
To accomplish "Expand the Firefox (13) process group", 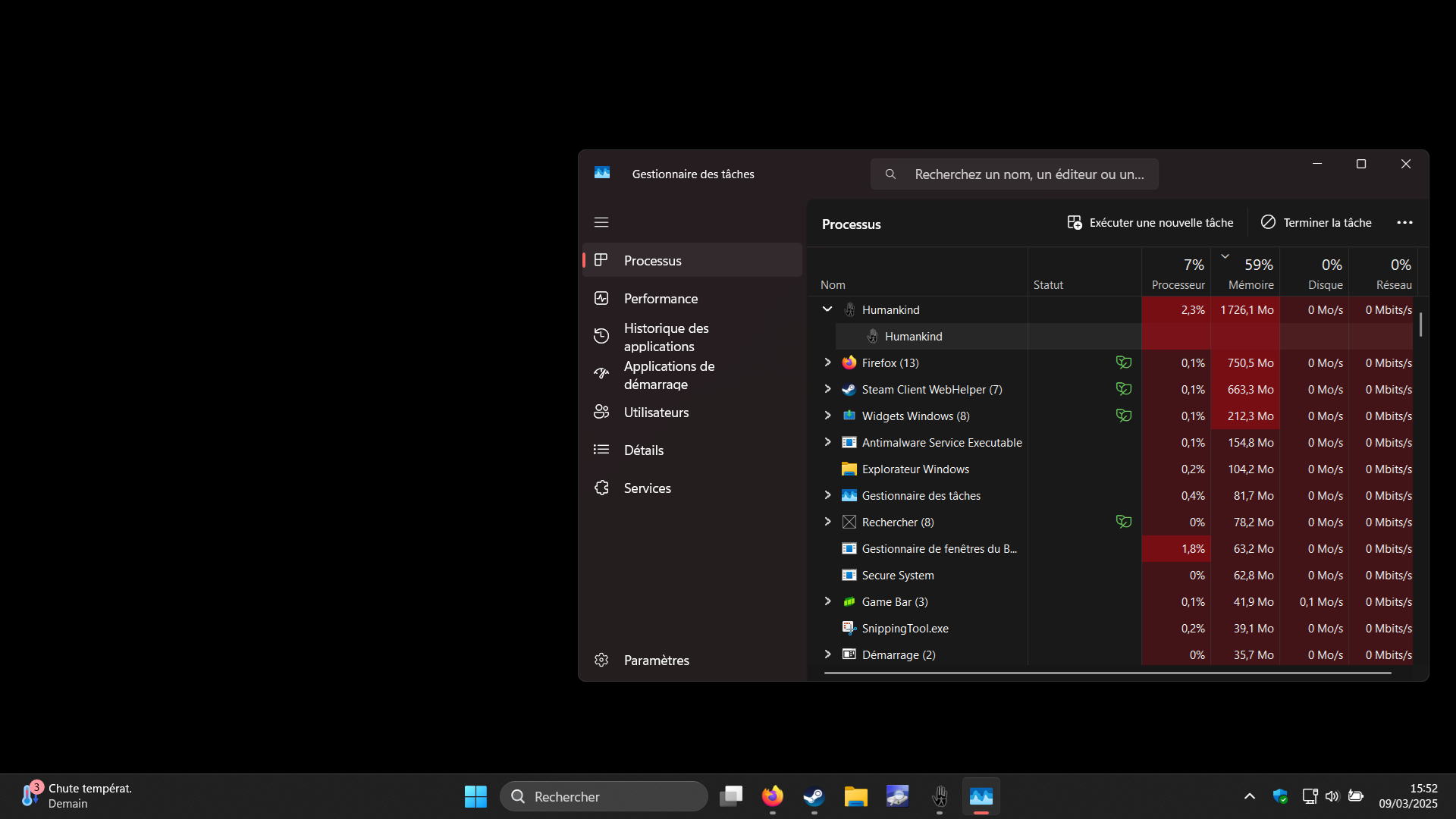I will click(827, 363).
